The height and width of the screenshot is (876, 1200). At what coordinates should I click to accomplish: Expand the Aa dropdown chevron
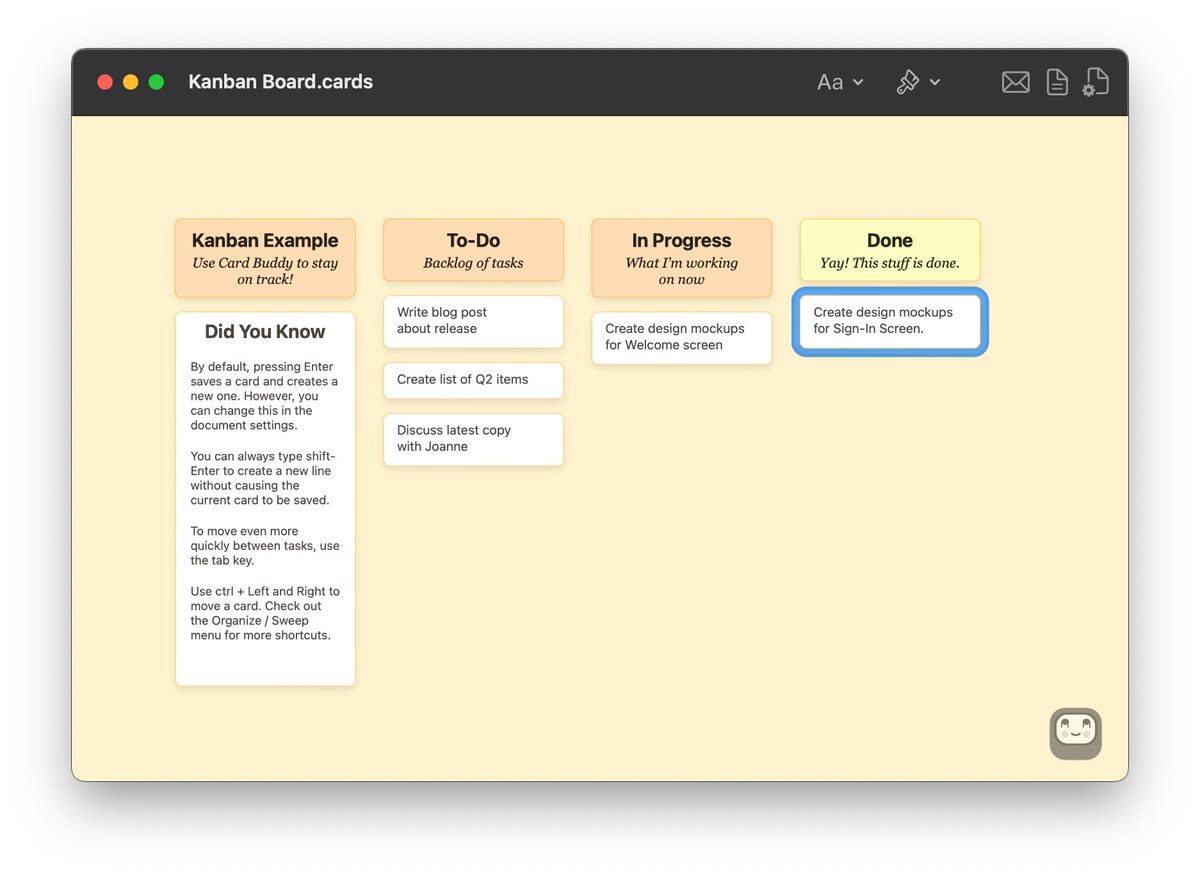(858, 82)
